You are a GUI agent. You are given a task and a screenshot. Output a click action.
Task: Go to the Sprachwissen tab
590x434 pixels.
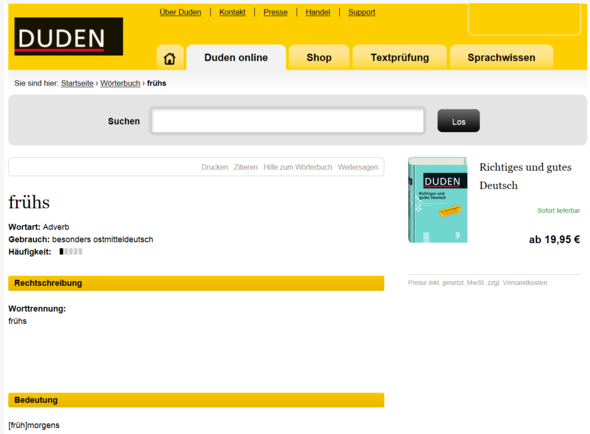tap(501, 58)
